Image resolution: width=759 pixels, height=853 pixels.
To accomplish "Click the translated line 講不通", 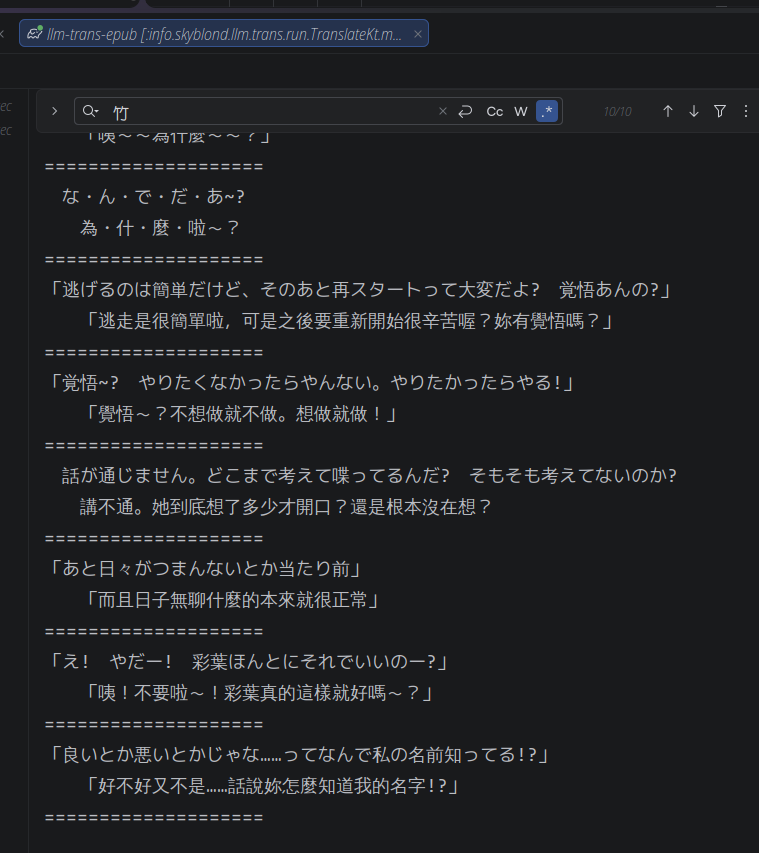I will click(x=286, y=507).
